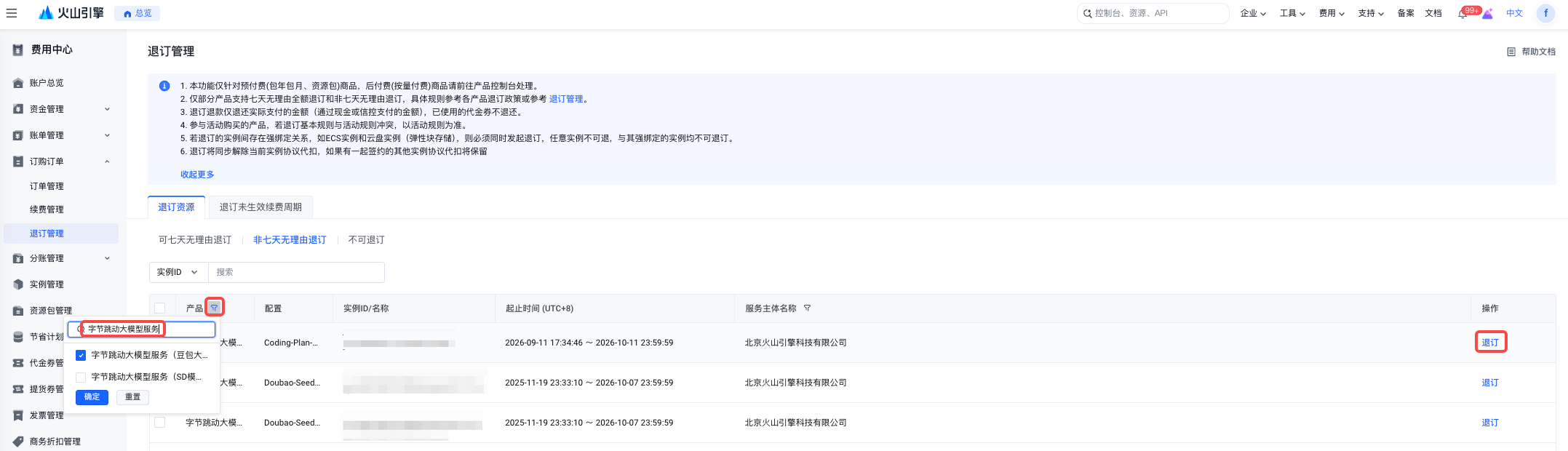The image size is (1568, 451).
Task: Confirm the filter with 确定
Action: (92, 397)
